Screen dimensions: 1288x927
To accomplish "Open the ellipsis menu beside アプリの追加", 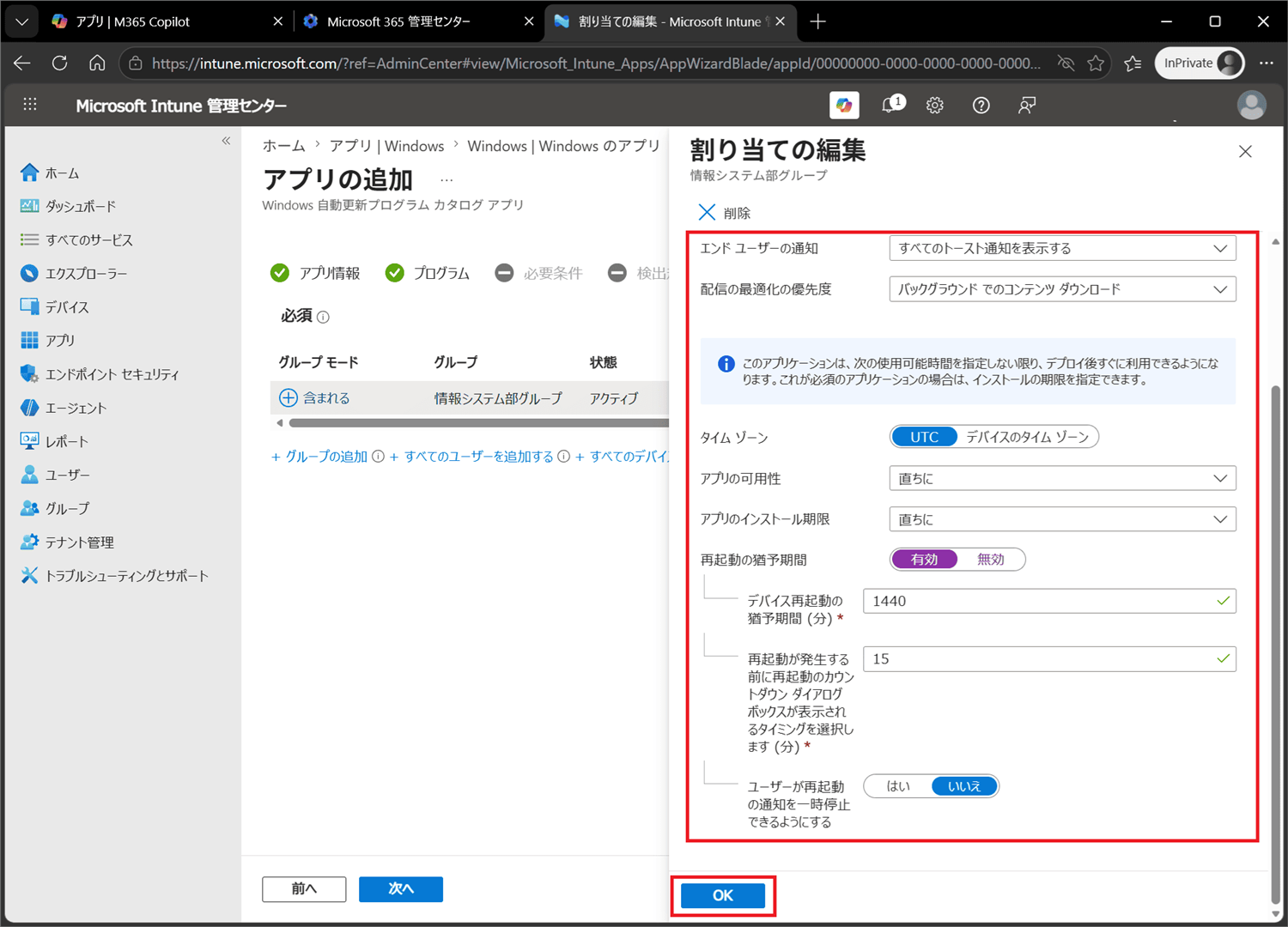I will tap(447, 180).
